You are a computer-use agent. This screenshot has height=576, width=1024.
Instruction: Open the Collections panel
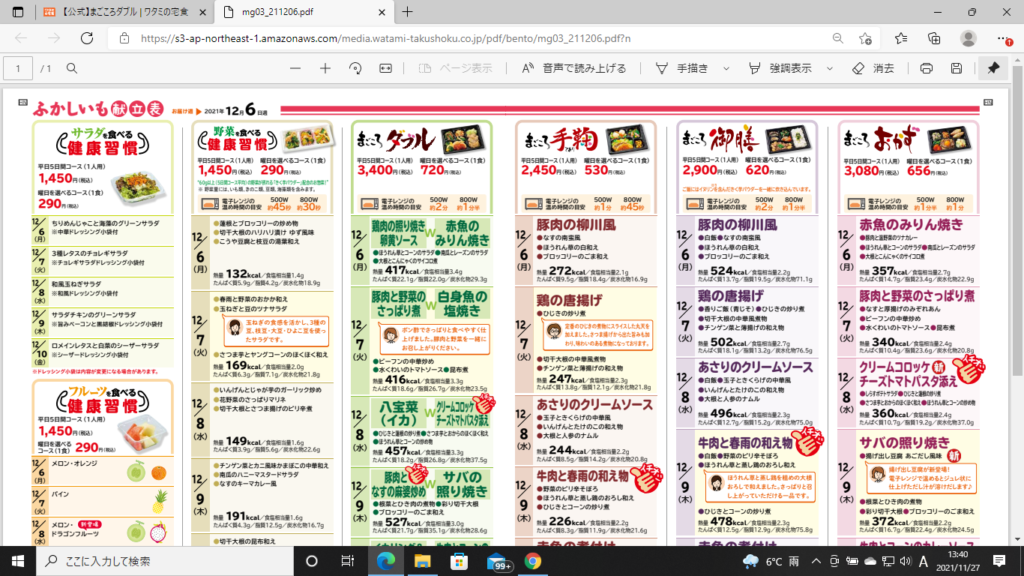[x=935, y=39]
